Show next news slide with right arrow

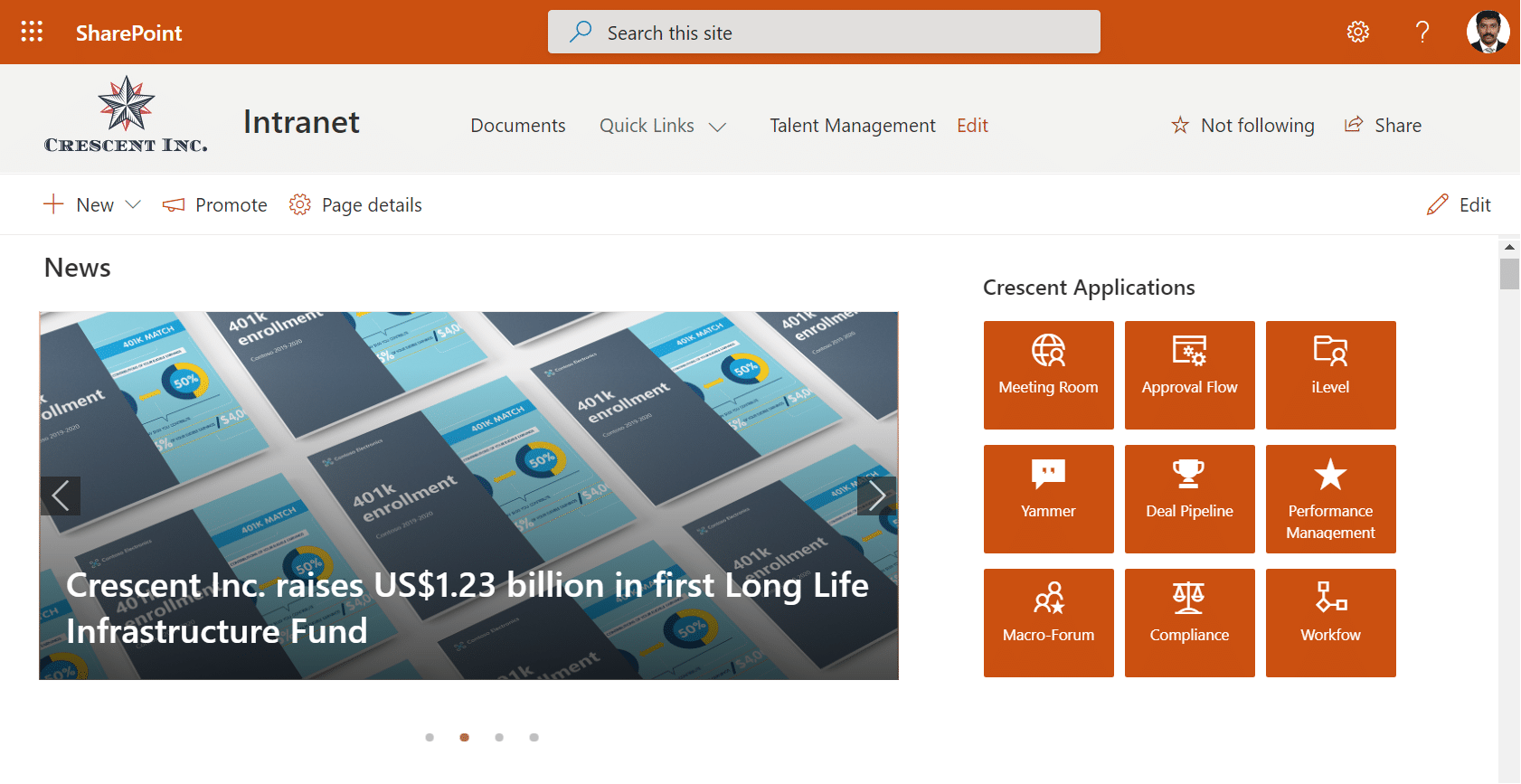tap(876, 496)
